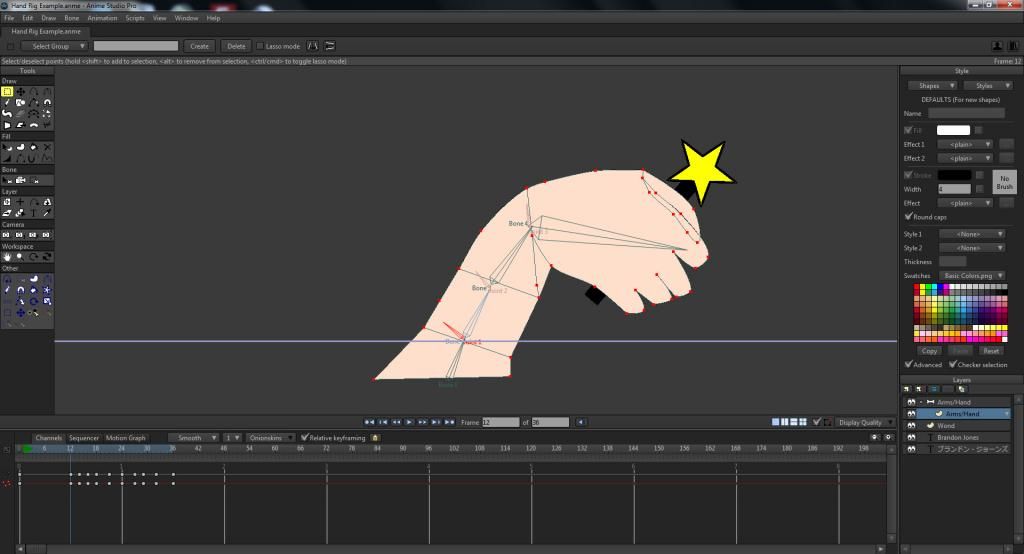Open the Shapes dropdown

[933, 86]
